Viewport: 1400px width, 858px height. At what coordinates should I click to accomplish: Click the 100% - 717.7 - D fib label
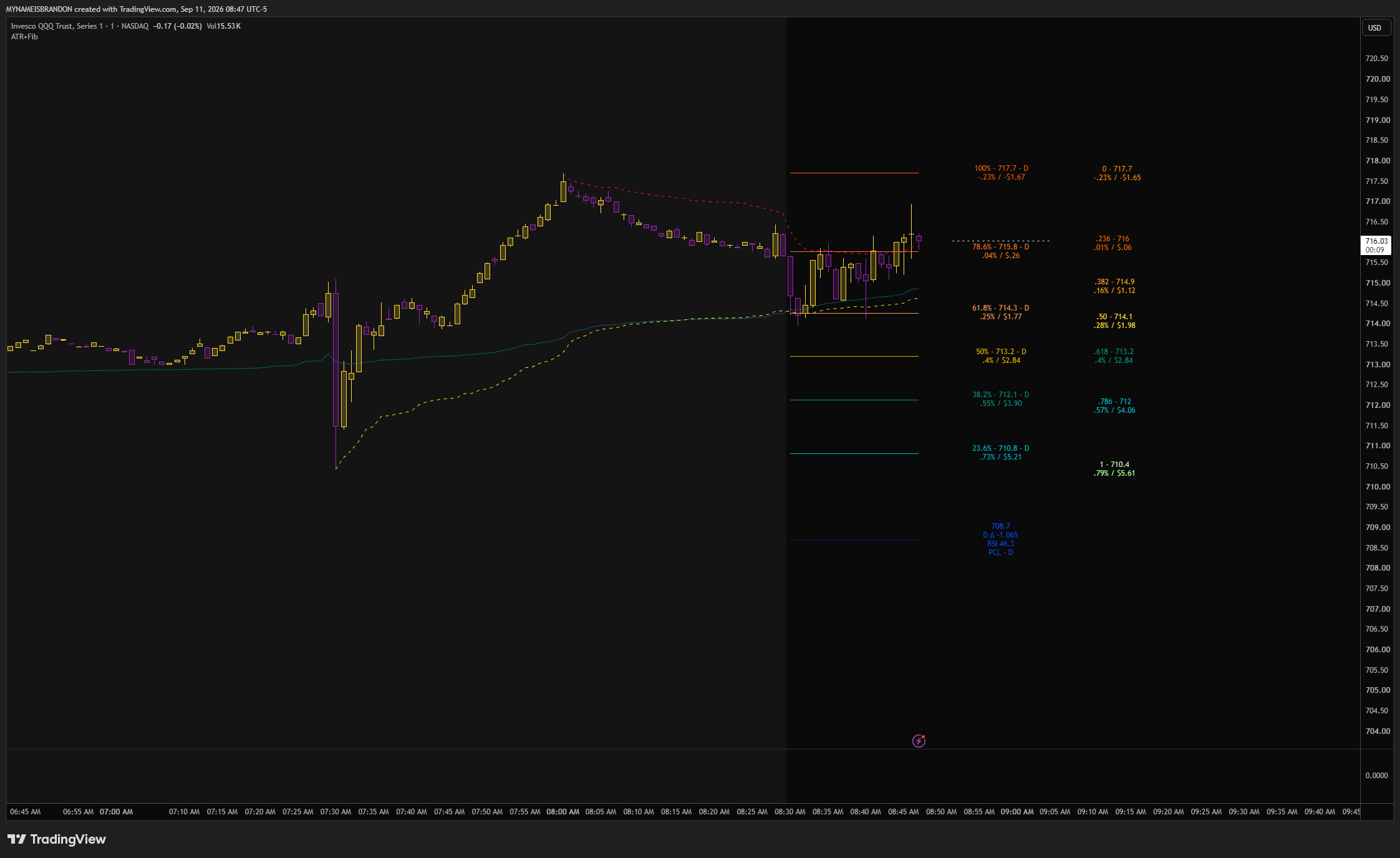click(x=1001, y=173)
